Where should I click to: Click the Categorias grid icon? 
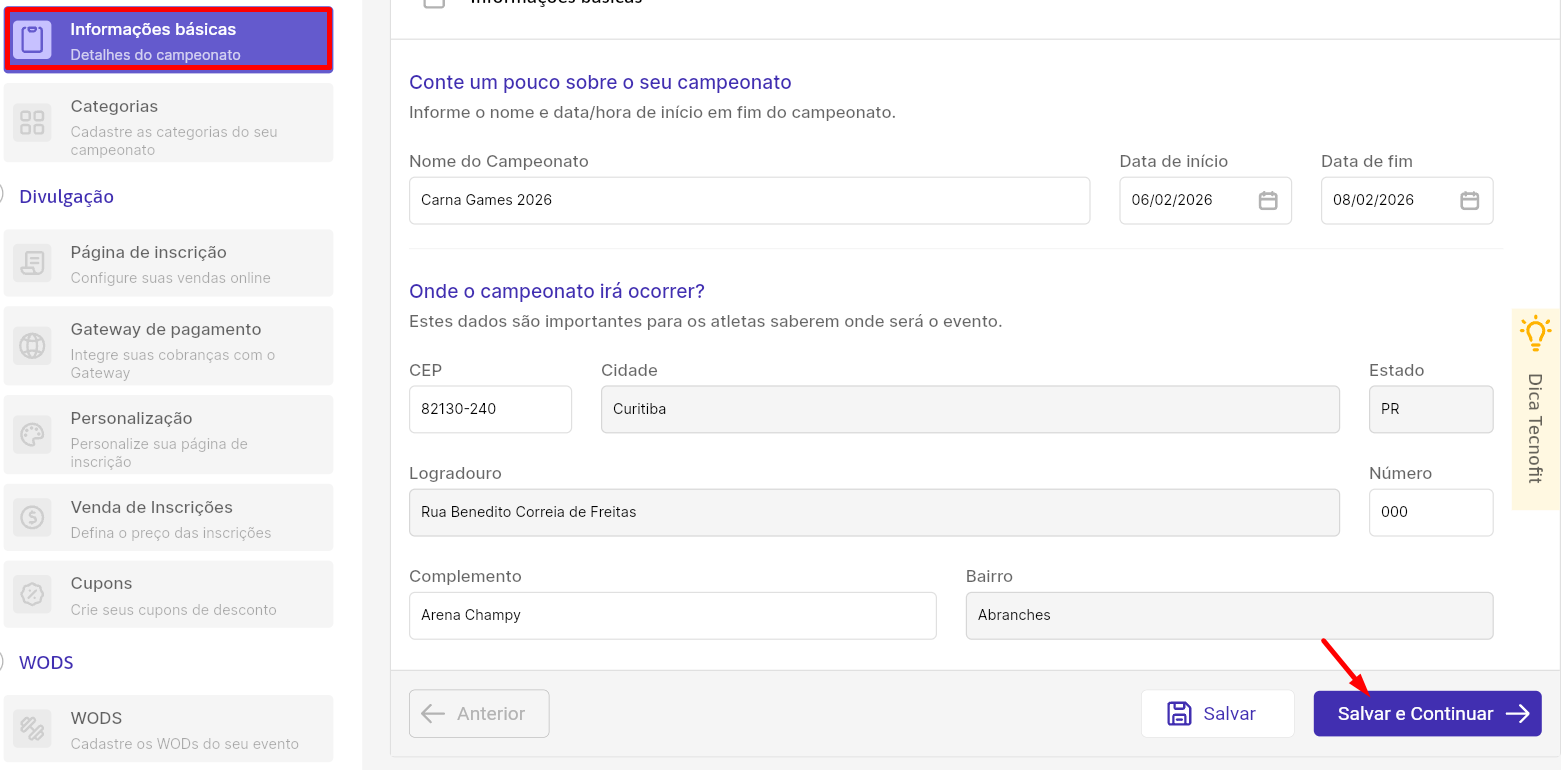32,123
